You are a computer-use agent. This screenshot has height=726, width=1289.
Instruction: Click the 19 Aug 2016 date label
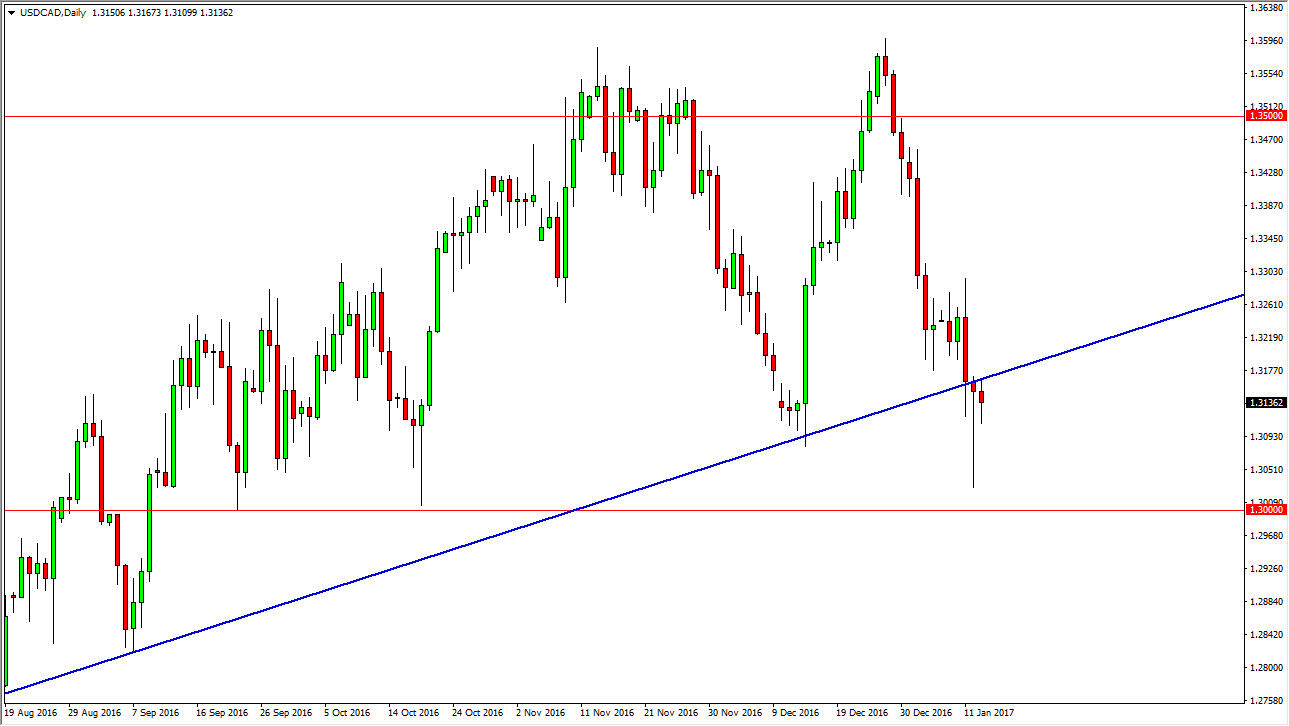pos(31,713)
